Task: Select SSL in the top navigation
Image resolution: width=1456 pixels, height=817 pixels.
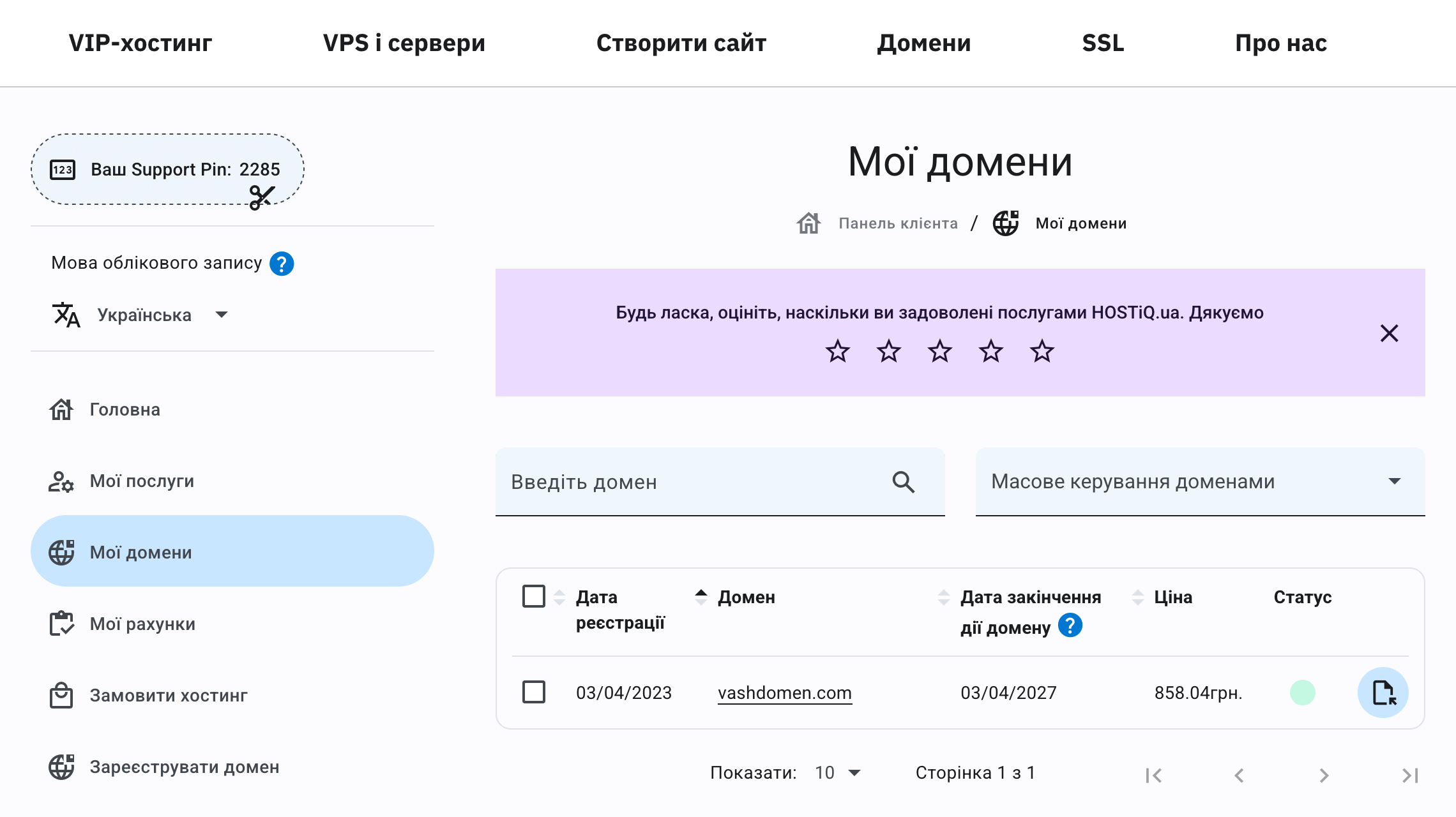Action: pyautogui.click(x=1103, y=43)
